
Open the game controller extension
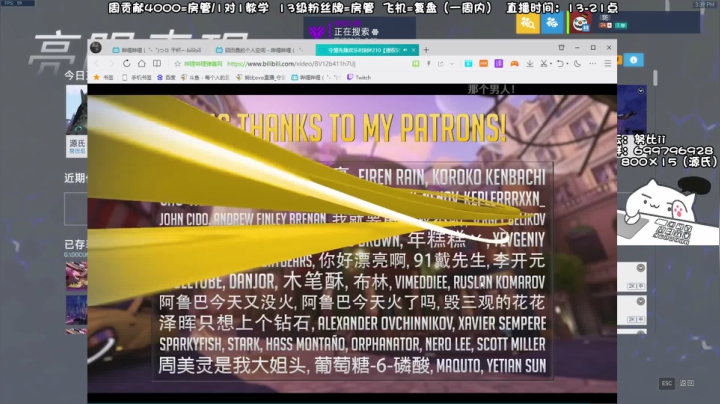(x=514, y=64)
